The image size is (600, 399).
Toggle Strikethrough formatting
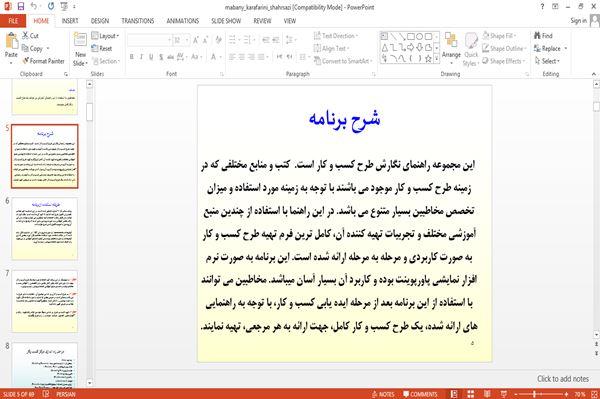(171, 57)
